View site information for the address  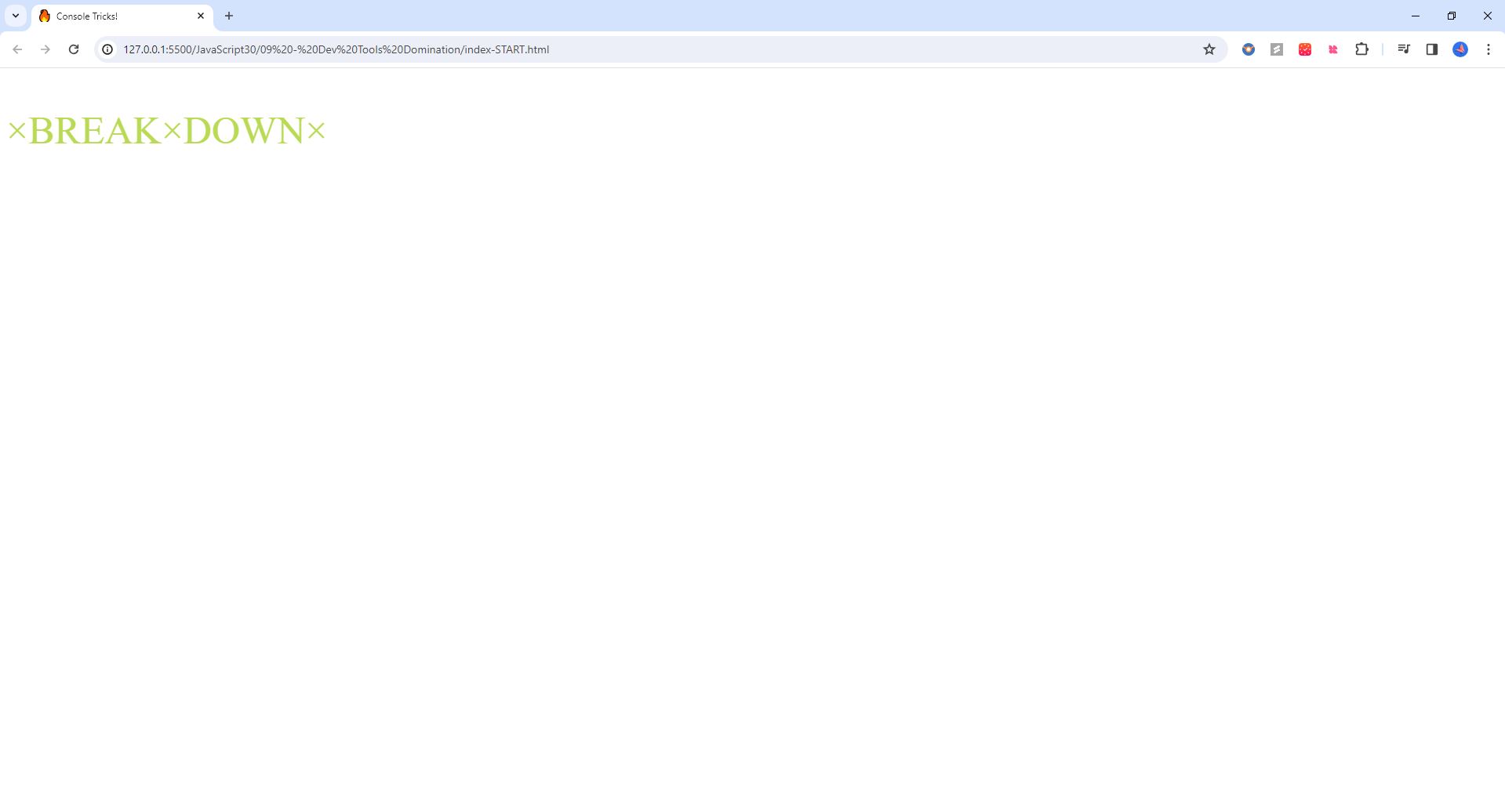coord(108,49)
